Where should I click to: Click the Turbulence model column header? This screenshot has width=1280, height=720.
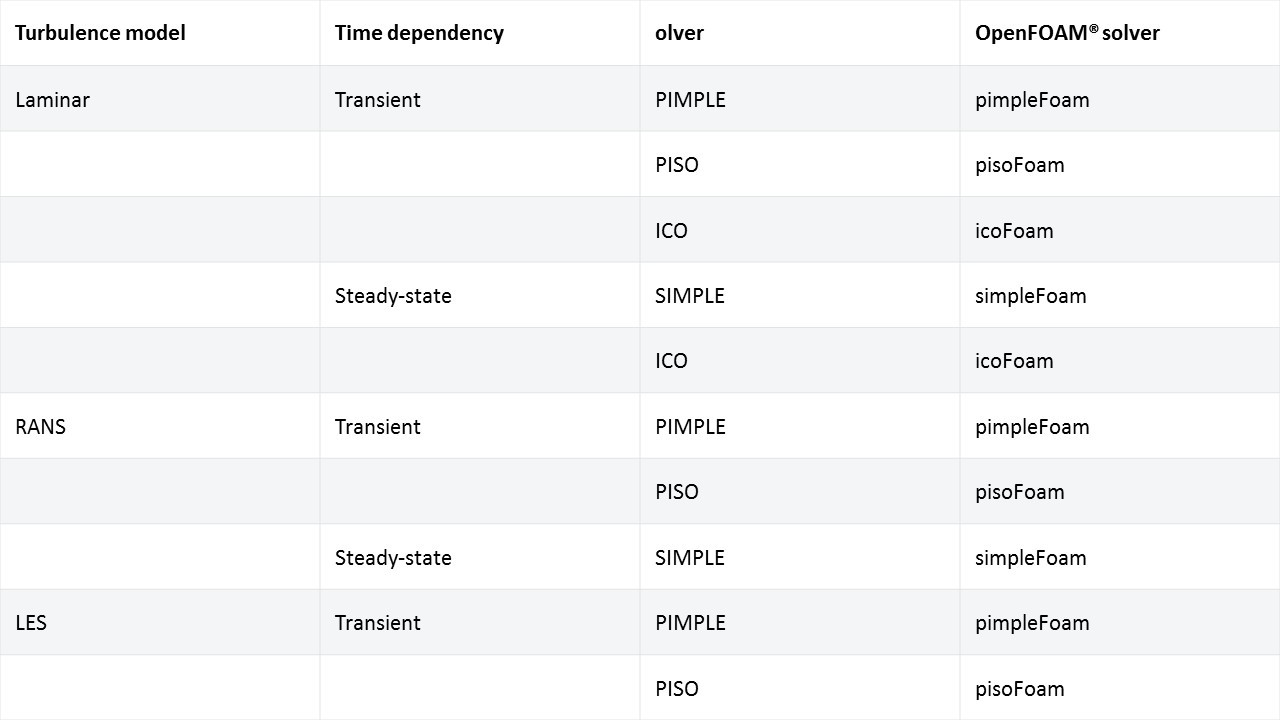(100, 33)
